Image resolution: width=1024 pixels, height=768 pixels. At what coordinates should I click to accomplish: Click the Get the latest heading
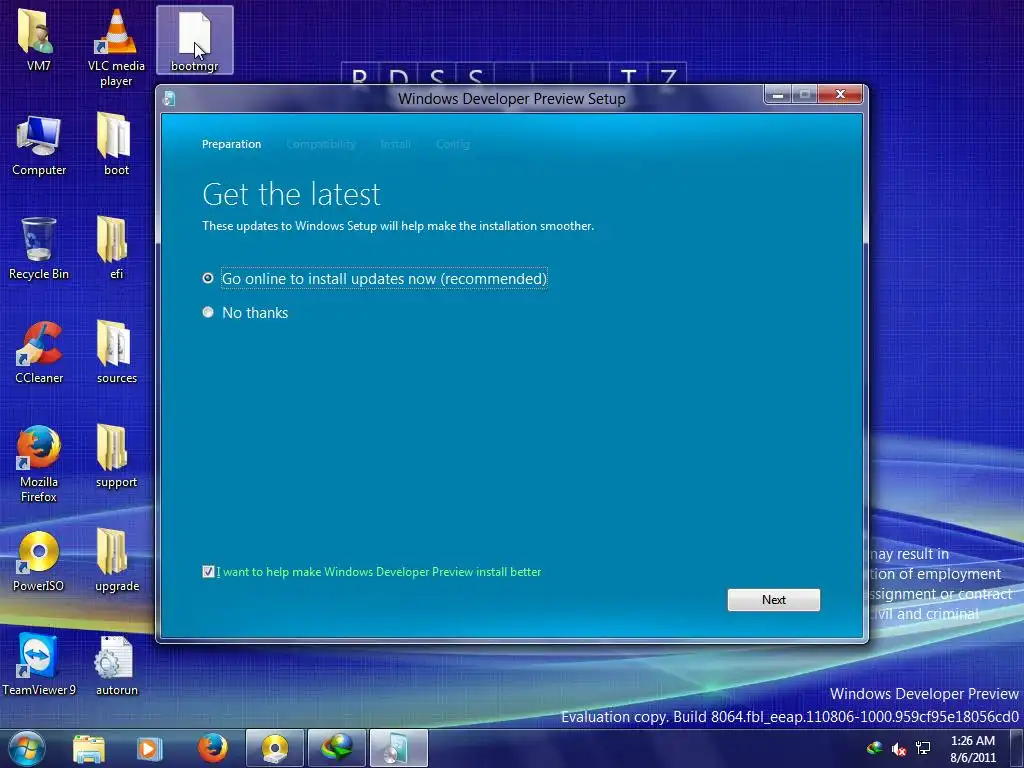pos(291,194)
